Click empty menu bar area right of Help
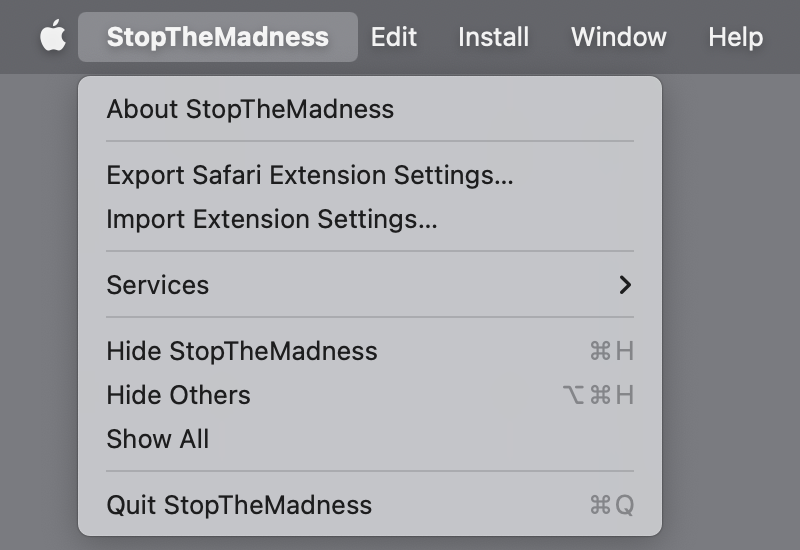Viewport: 800px width, 550px height. (785, 37)
